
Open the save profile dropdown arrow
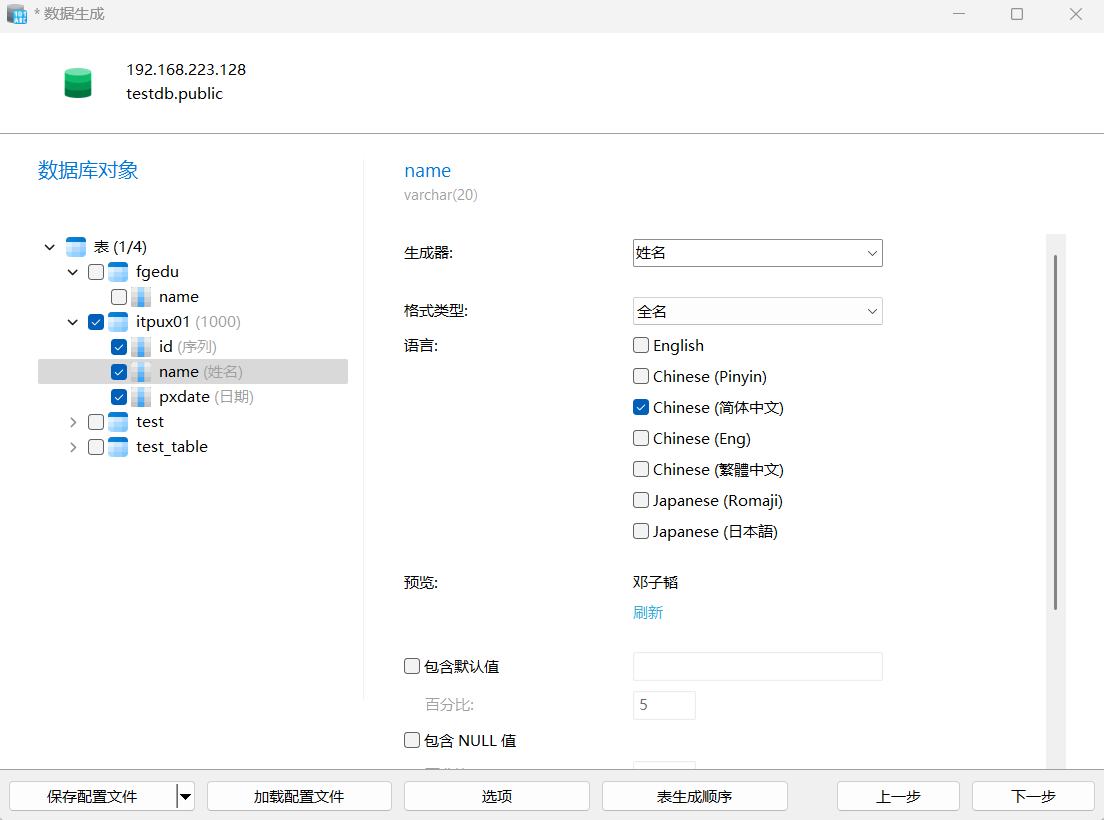(185, 796)
